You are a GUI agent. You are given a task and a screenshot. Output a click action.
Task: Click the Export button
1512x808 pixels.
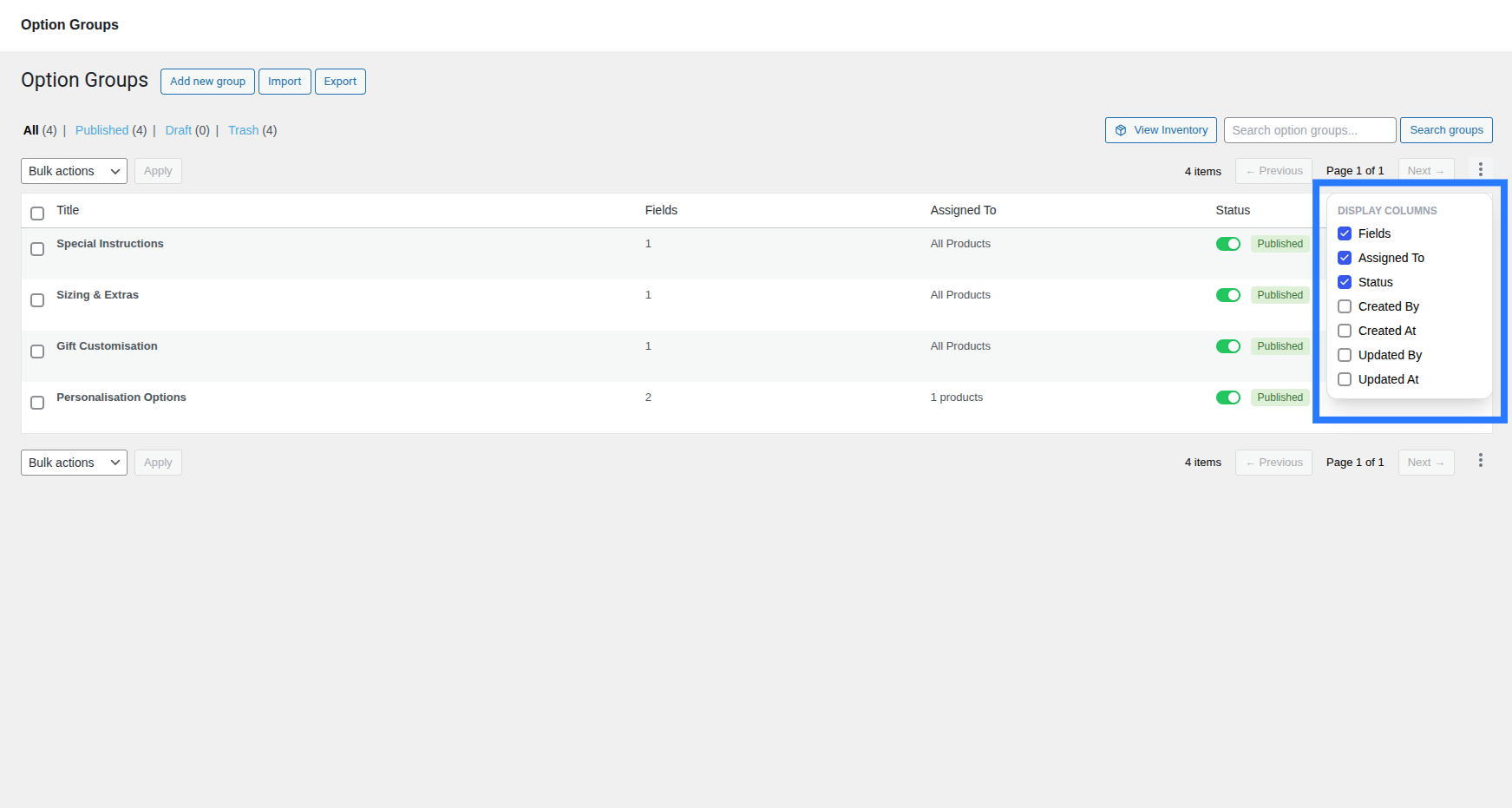[x=340, y=82]
